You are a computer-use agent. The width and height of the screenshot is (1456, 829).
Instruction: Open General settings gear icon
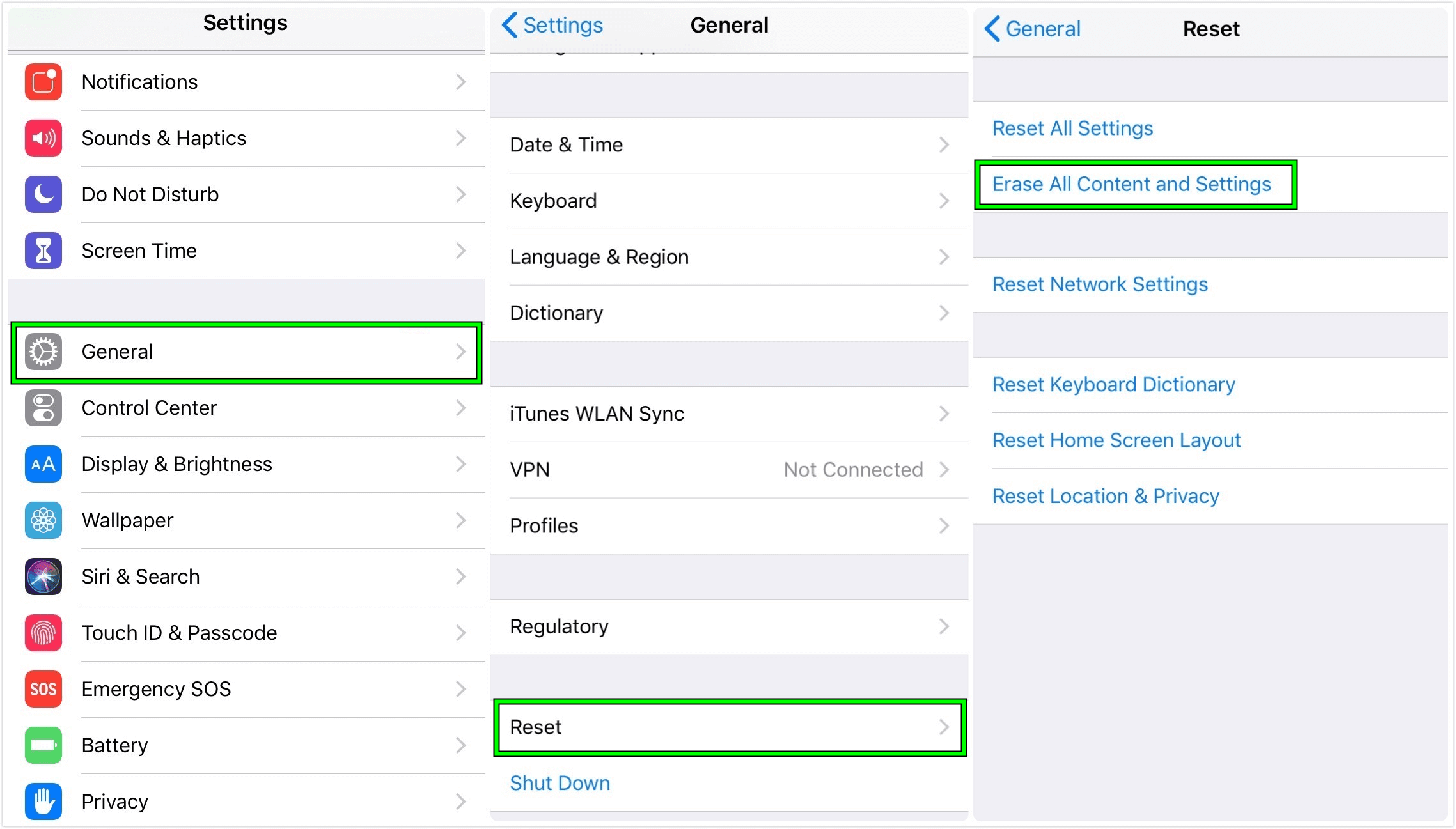pos(42,351)
